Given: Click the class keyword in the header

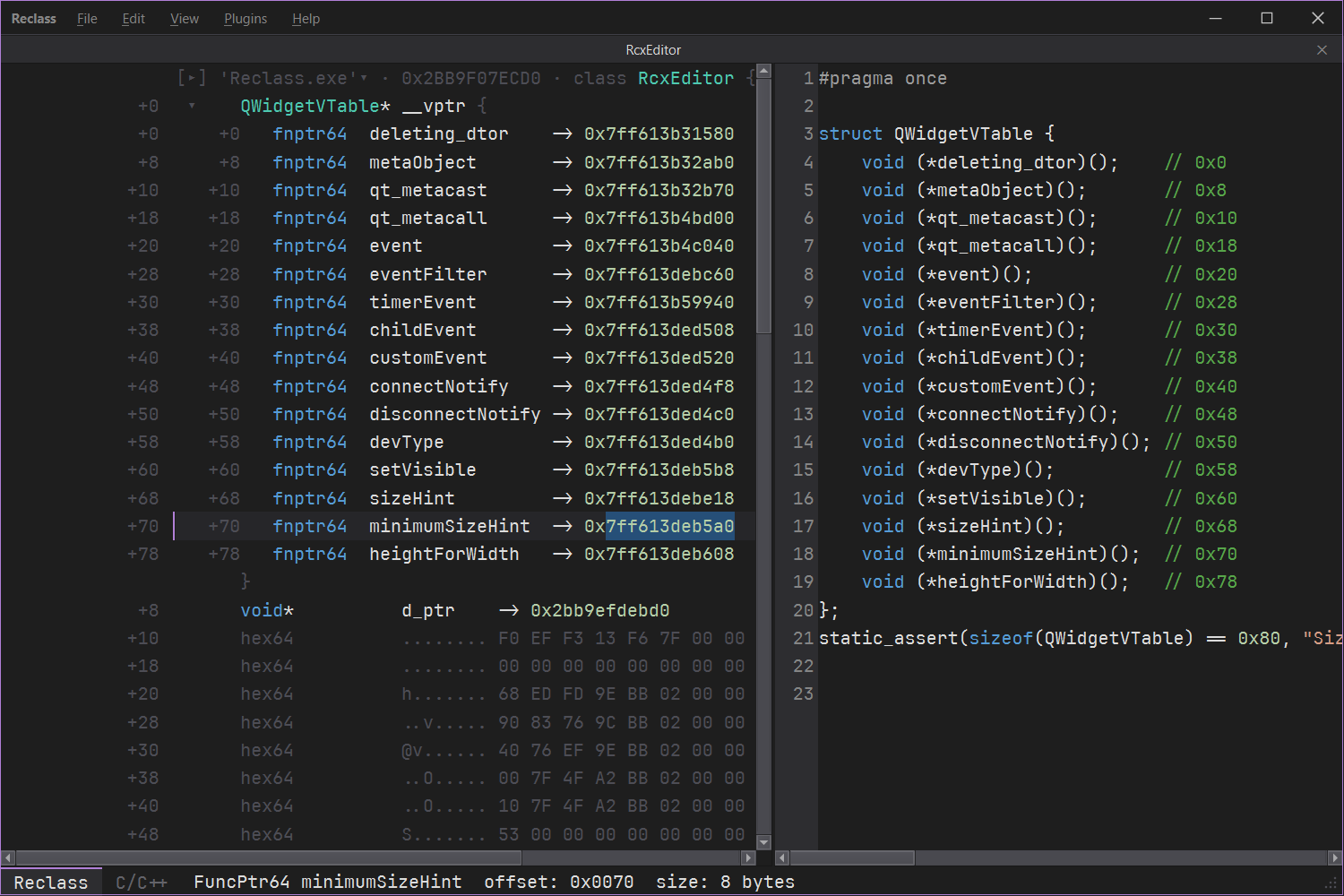Looking at the screenshot, I should [599, 78].
